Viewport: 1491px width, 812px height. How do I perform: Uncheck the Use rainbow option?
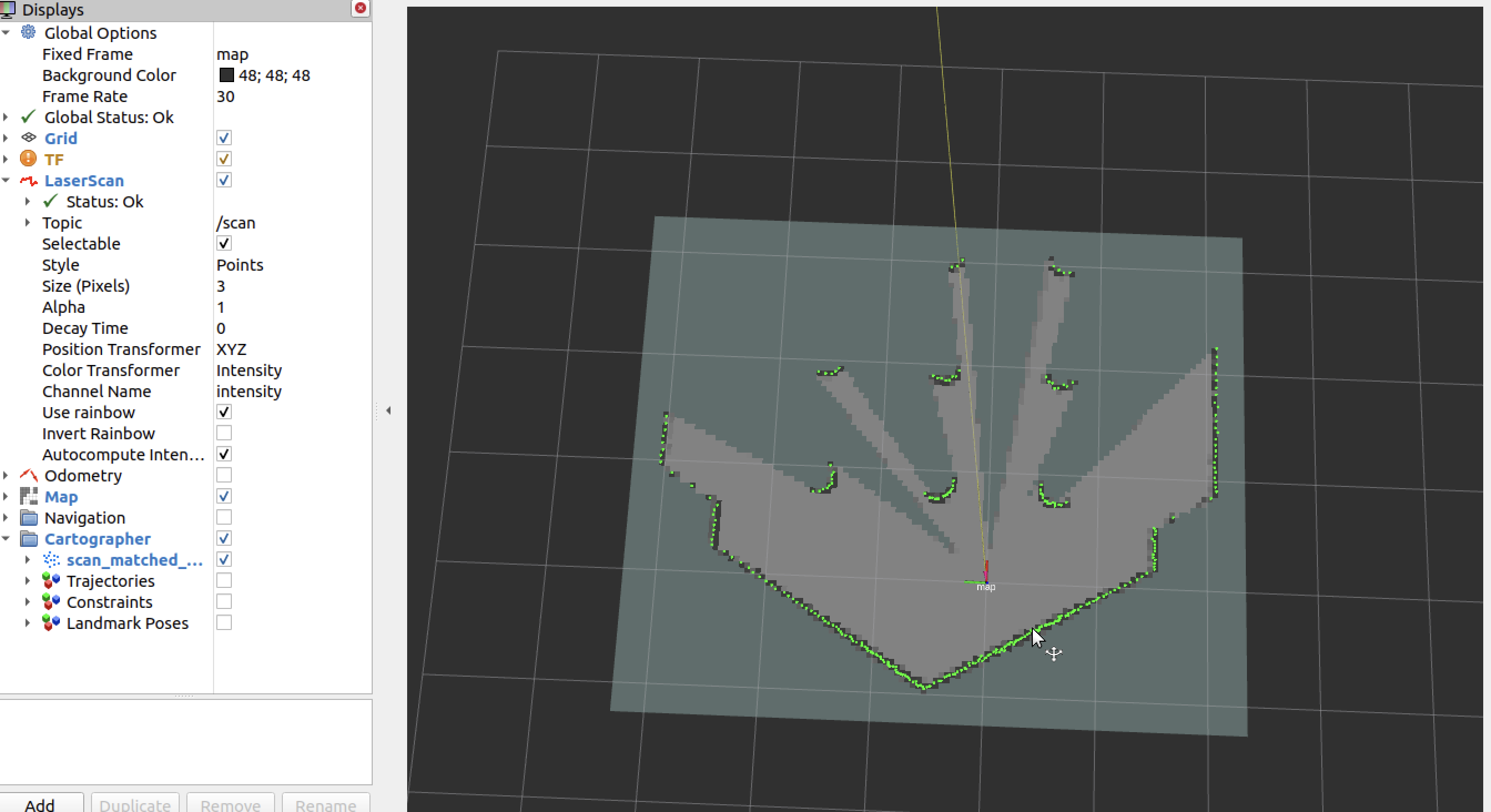[224, 412]
